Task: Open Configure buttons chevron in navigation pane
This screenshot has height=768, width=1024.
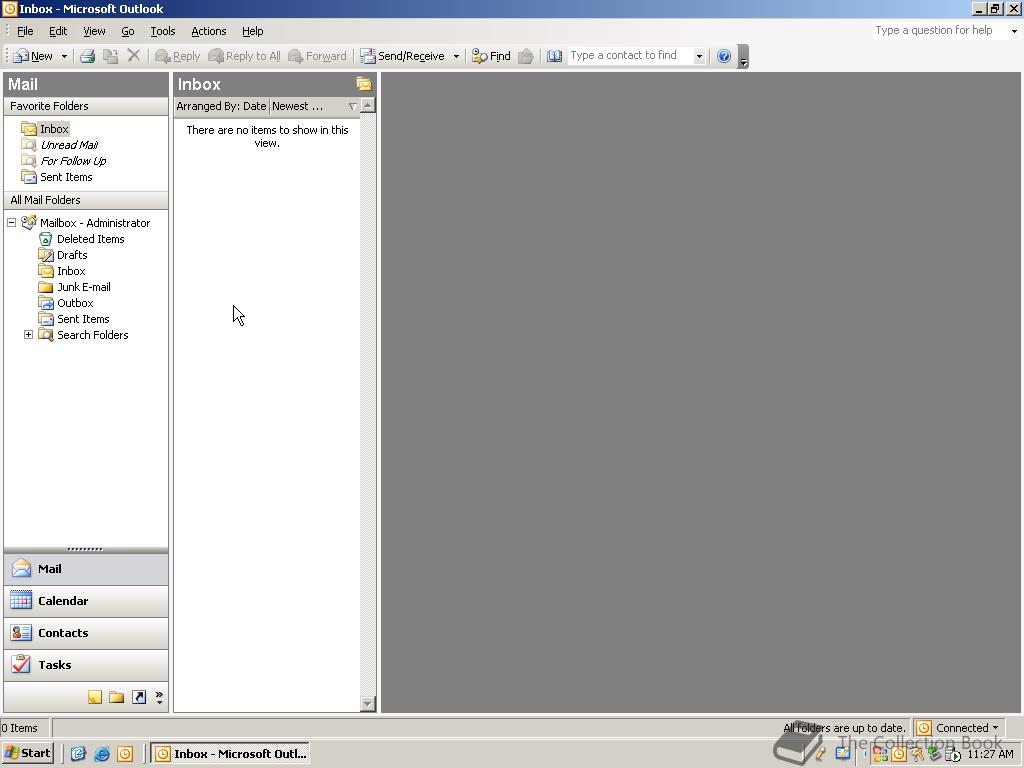Action: (159, 697)
